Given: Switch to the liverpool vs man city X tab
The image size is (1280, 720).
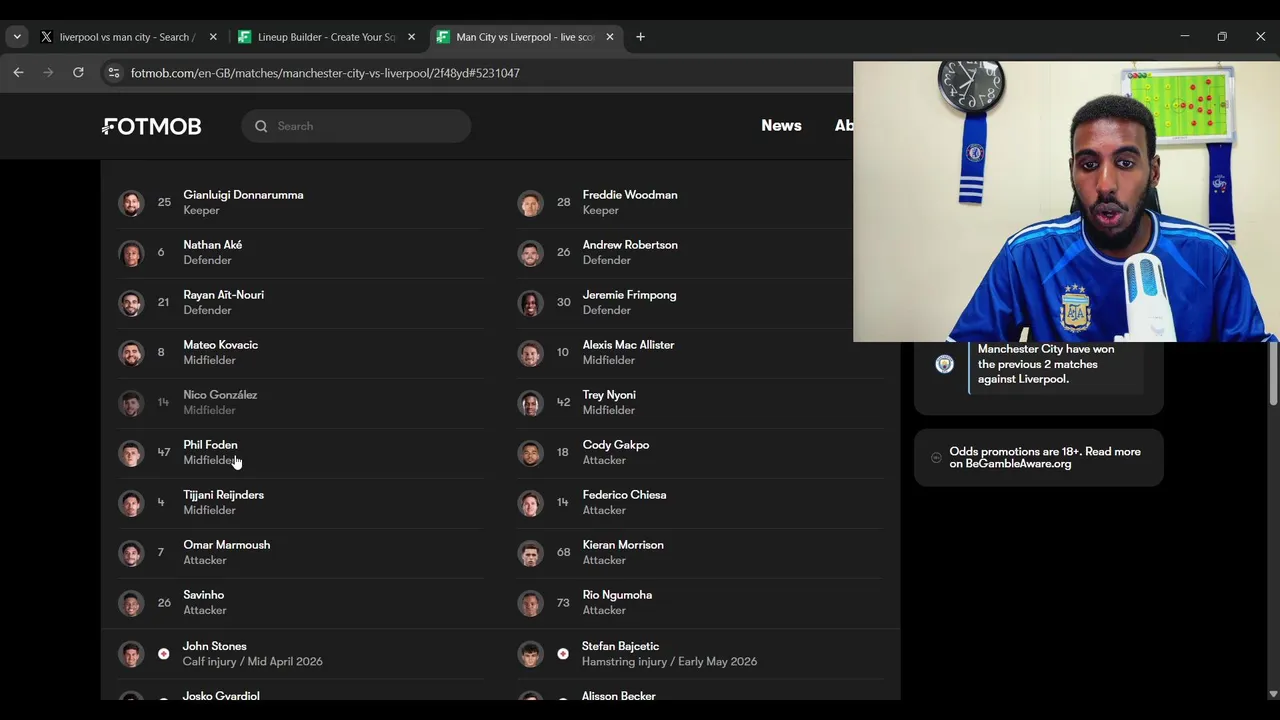Looking at the screenshot, I should click(124, 37).
